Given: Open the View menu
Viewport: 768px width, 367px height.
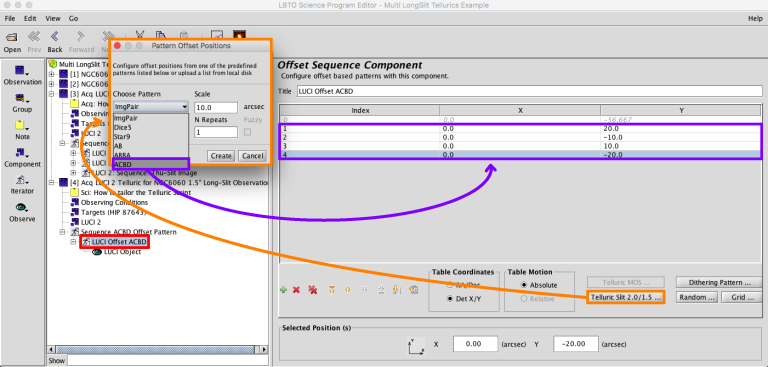Looking at the screenshot, I should [x=53, y=18].
